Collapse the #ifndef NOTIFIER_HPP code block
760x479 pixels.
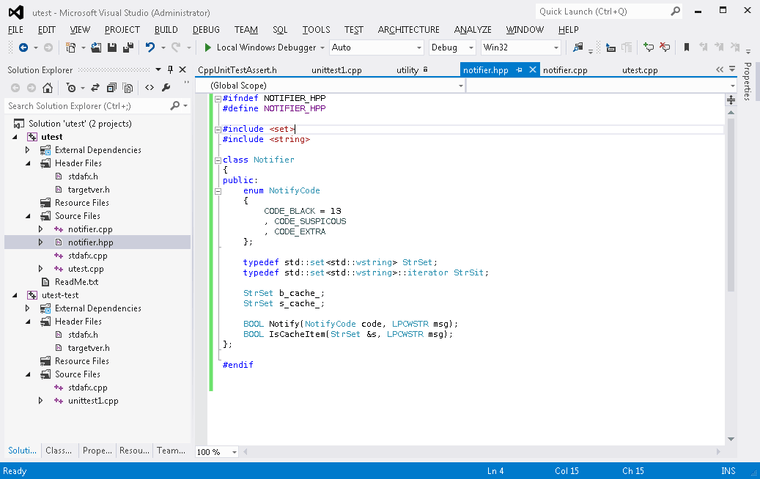click(x=217, y=98)
